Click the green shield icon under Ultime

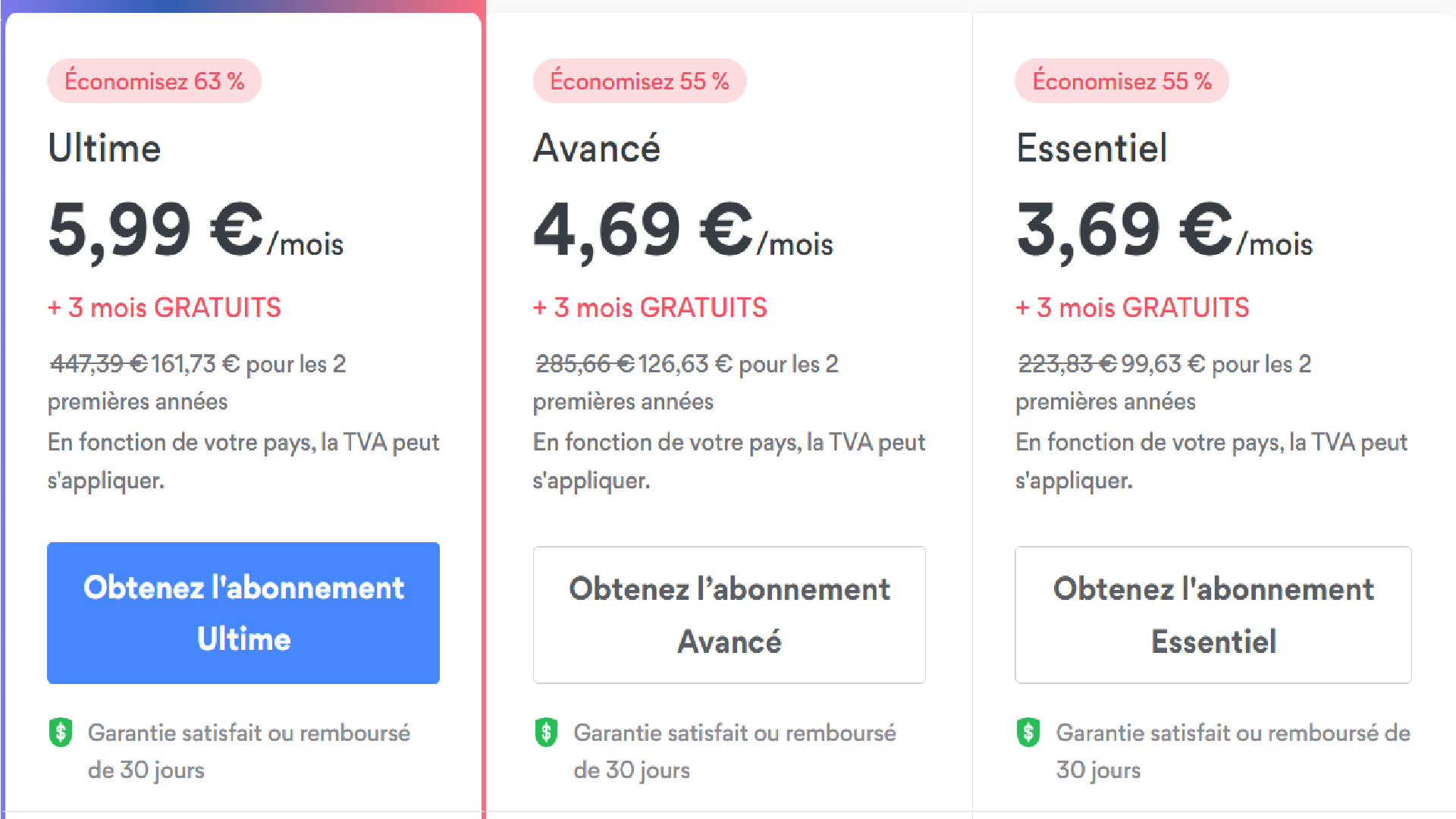61,733
